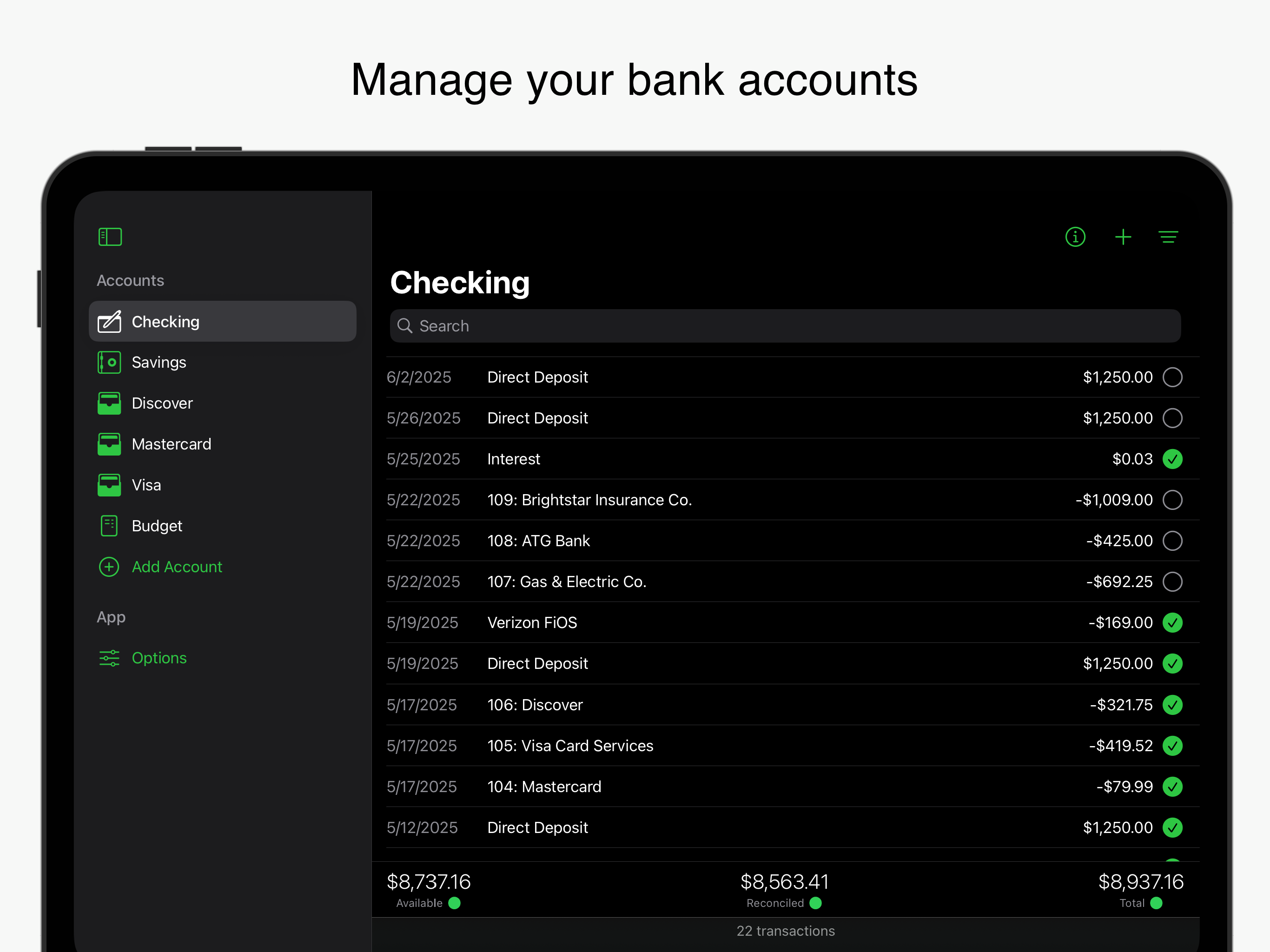The image size is (1270, 952).
Task: Select the Checking account in sidebar
Action: point(222,322)
